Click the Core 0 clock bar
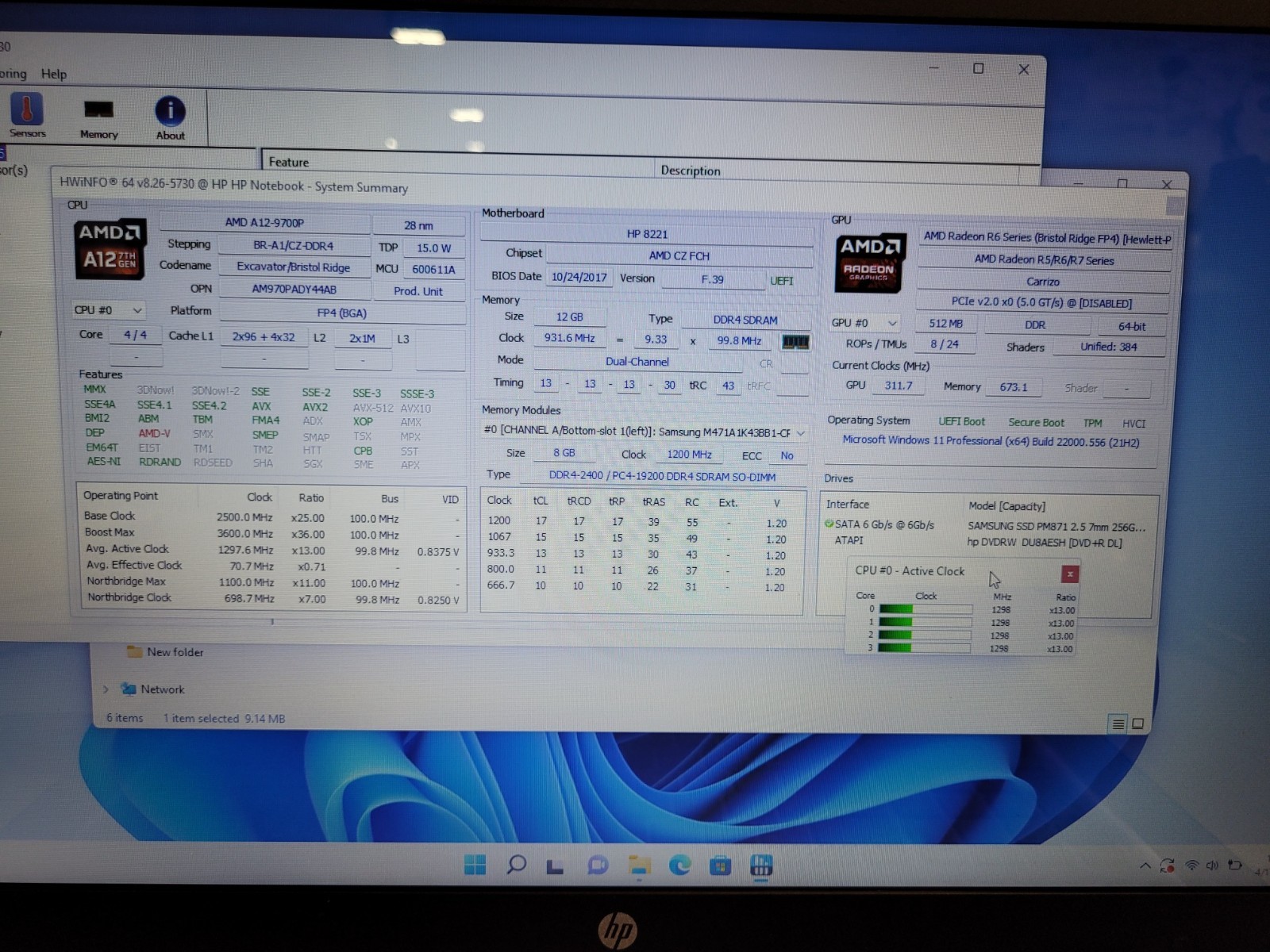Viewport: 1270px width, 952px height. [926, 609]
